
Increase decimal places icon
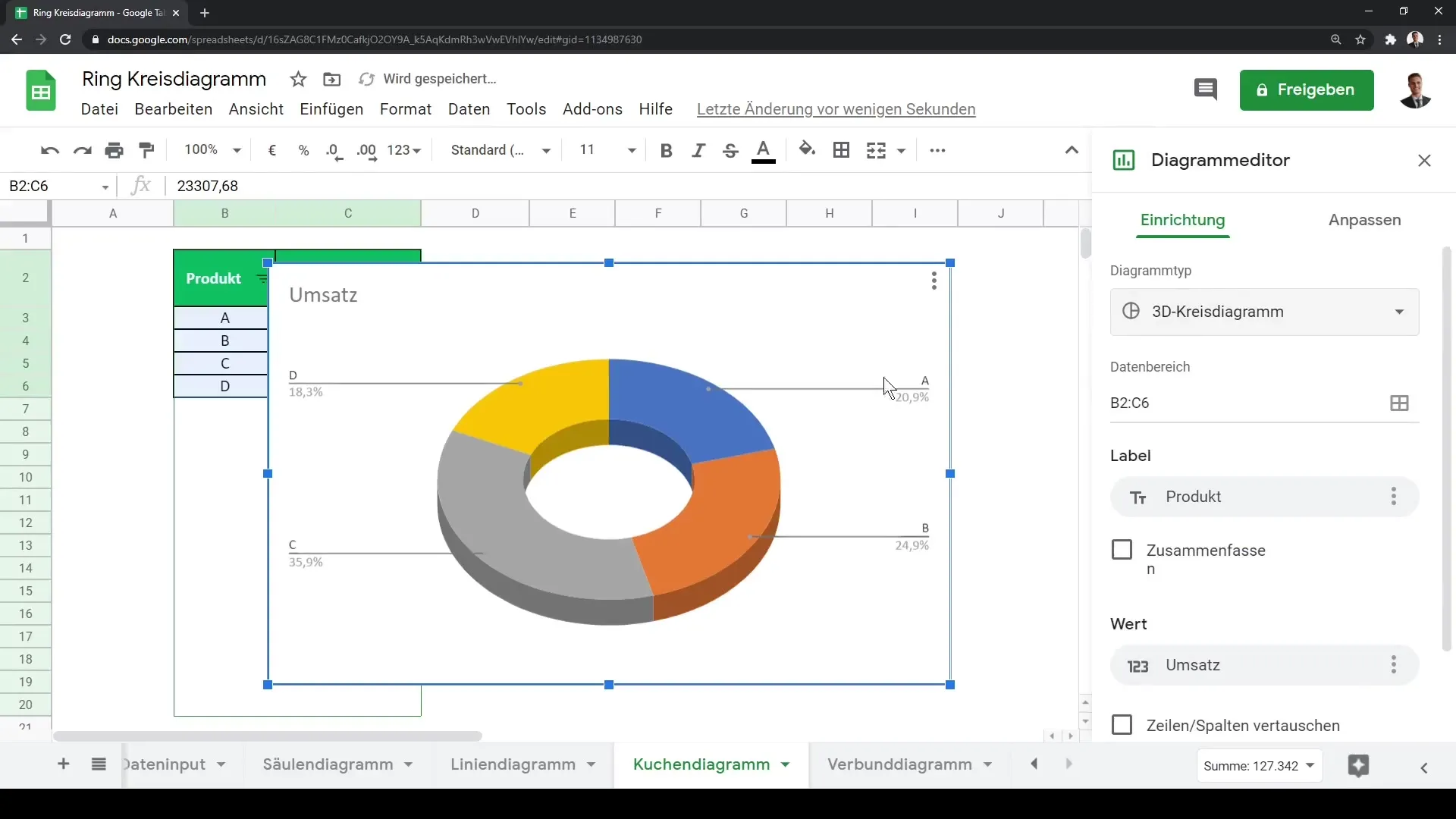[x=367, y=151]
